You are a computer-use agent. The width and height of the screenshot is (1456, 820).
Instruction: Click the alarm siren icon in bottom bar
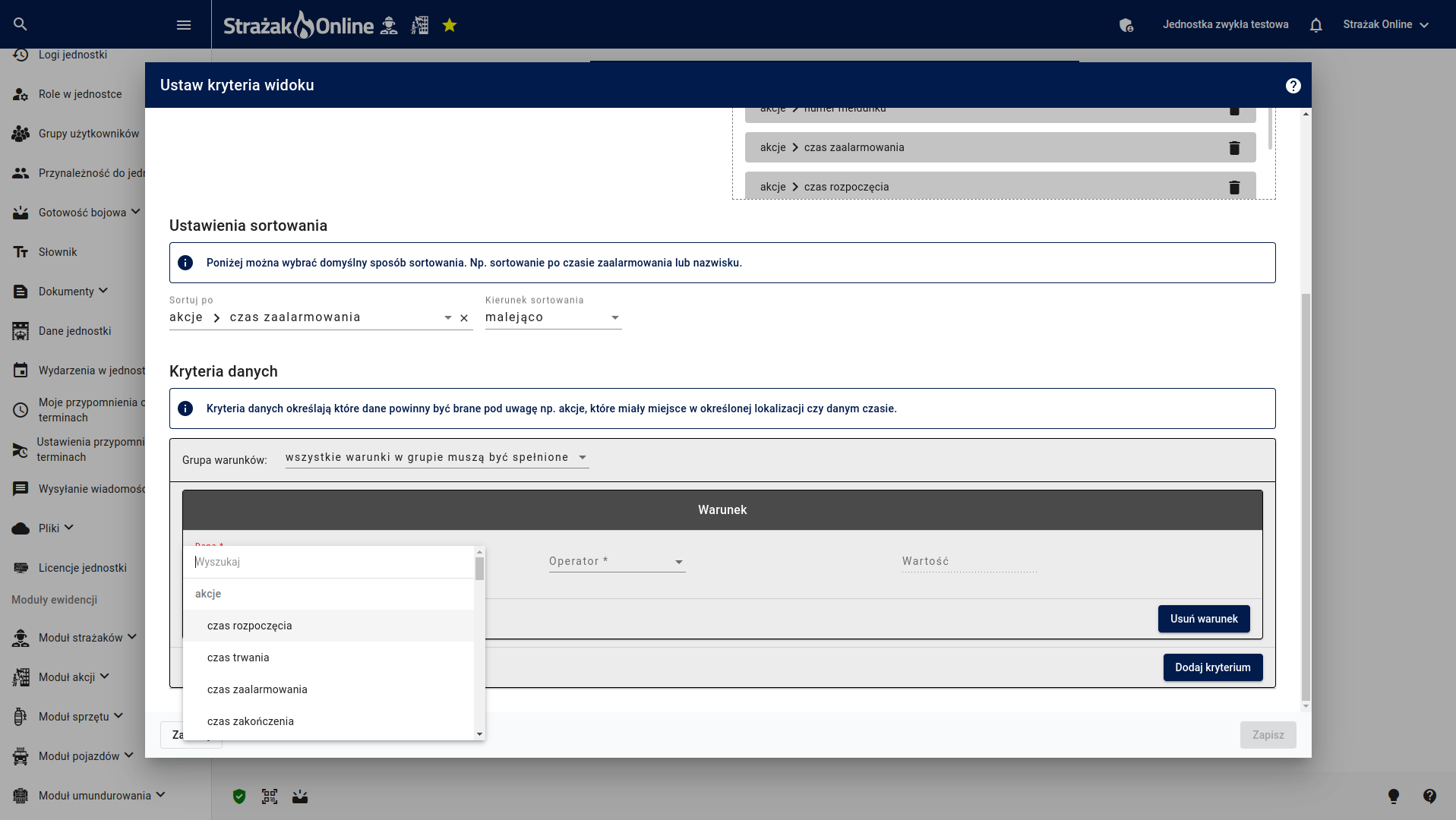[300, 796]
